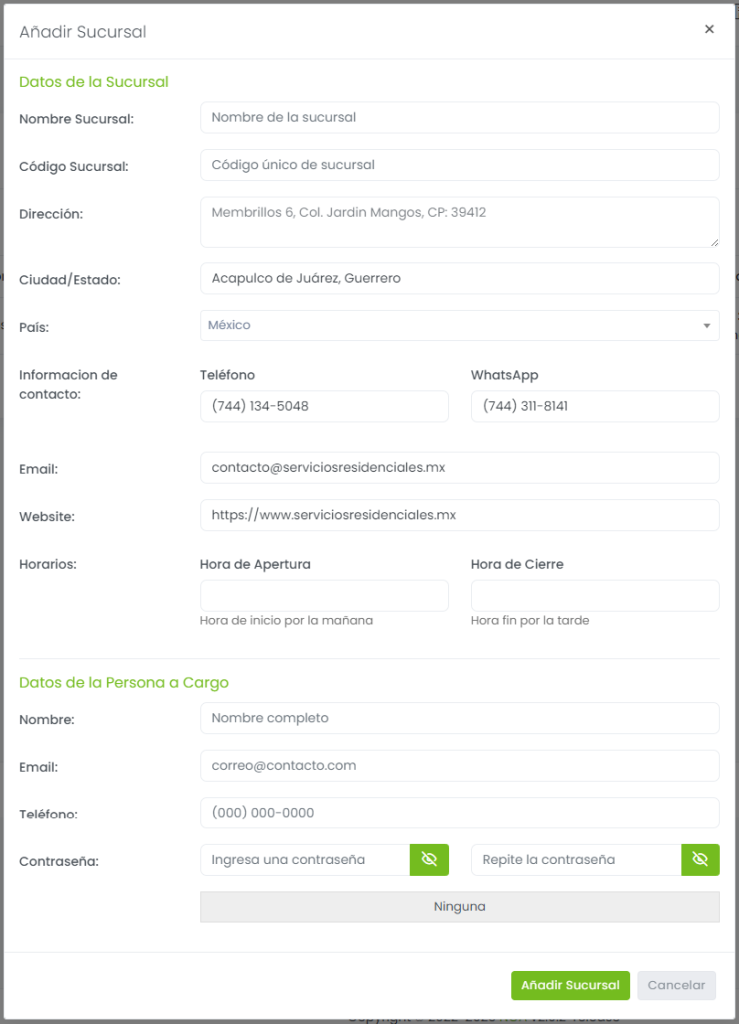Focus the Código Sucursal field
The image size is (739, 1024).
click(460, 165)
